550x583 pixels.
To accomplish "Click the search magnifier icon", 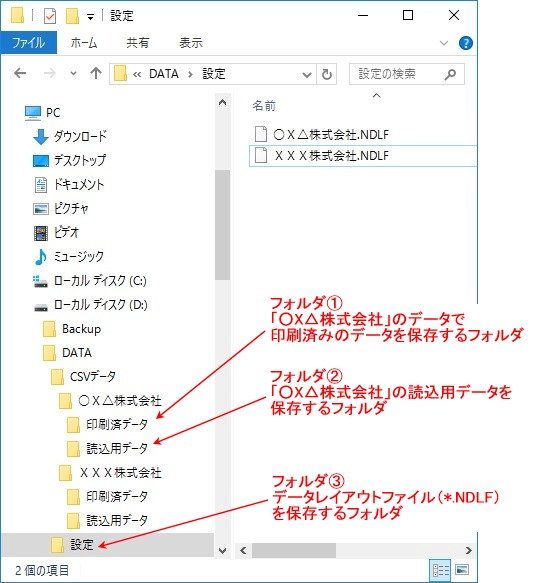I will click(450, 74).
